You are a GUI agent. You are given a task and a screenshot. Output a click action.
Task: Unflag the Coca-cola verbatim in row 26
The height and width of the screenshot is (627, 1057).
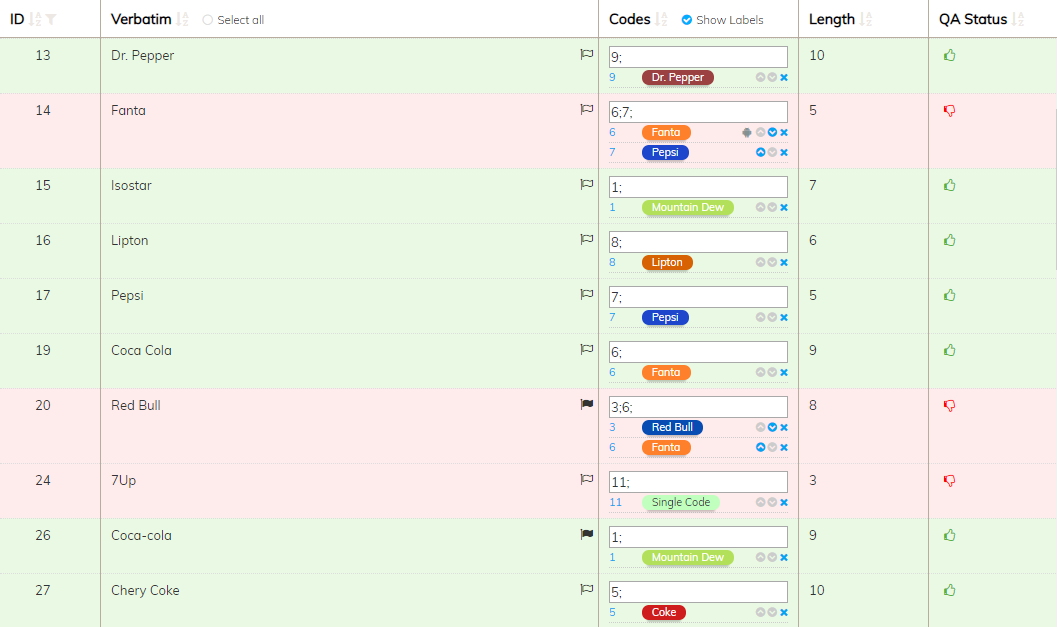point(587,534)
